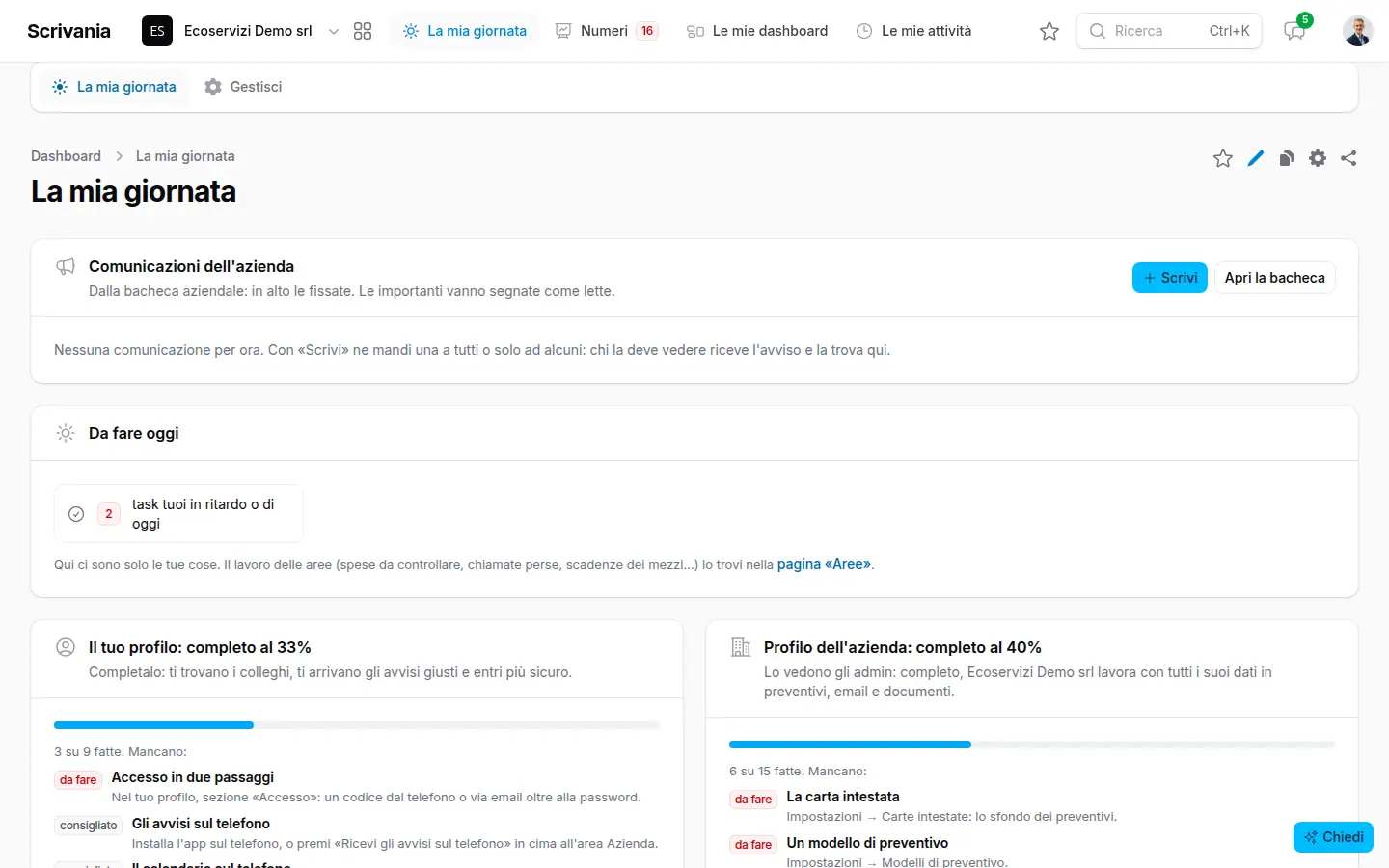
Task: Open the Chiedi assistant button
Action: pyautogui.click(x=1333, y=837)
